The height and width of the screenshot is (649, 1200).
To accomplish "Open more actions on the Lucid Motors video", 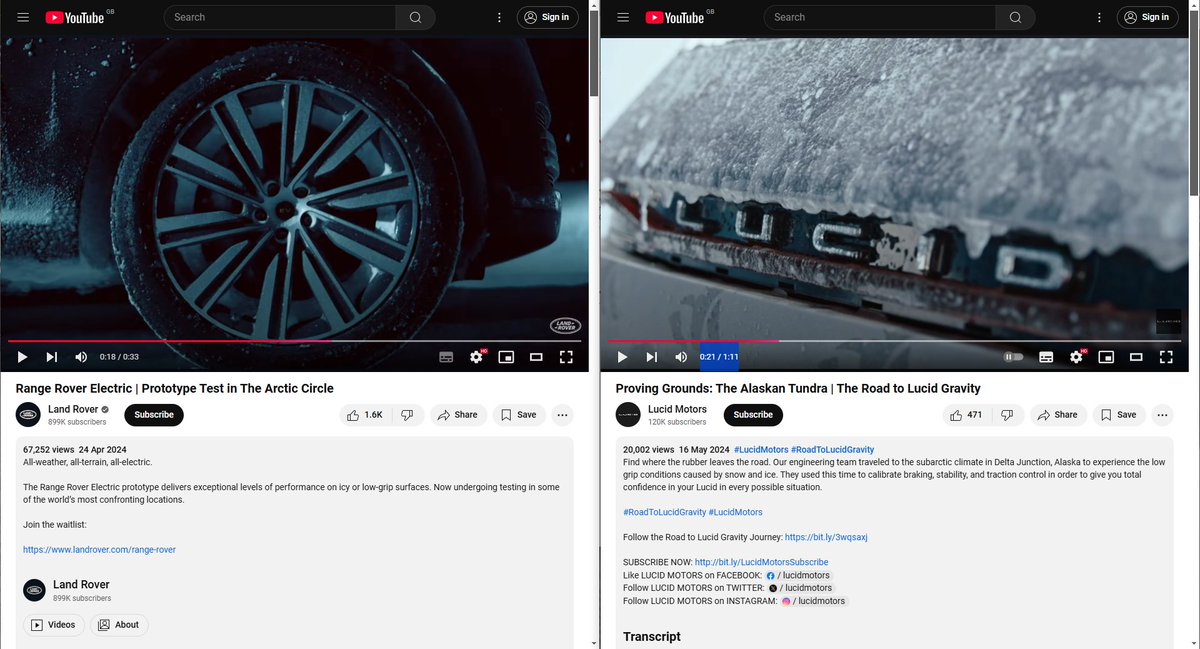I will pyautogui.click(x=1162, y=414).
